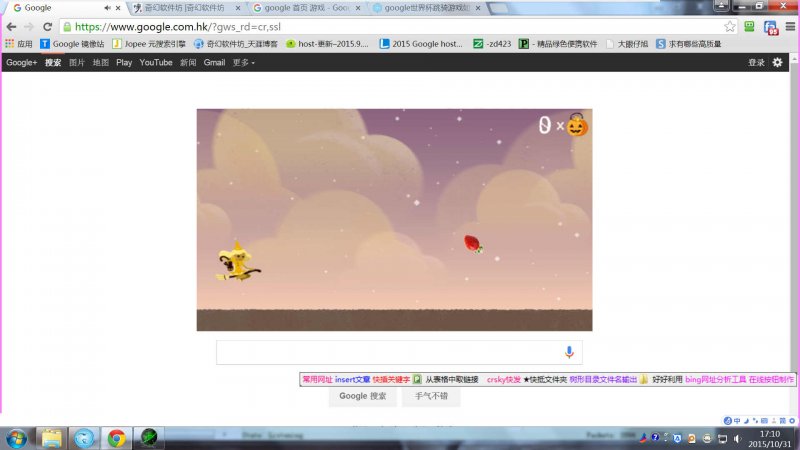The height and width of the screenshot is (450, 800).
Task: Switch to the 奇幻软件坊 tab
Action: (x=184, y=8)
